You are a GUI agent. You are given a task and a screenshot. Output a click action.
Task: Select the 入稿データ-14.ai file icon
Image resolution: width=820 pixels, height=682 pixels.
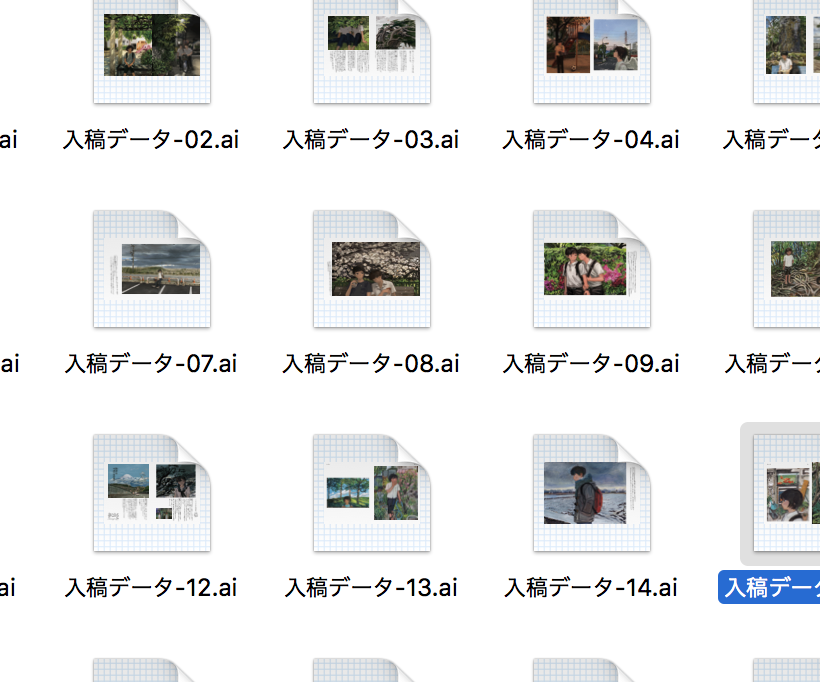(x=592, y=493)
